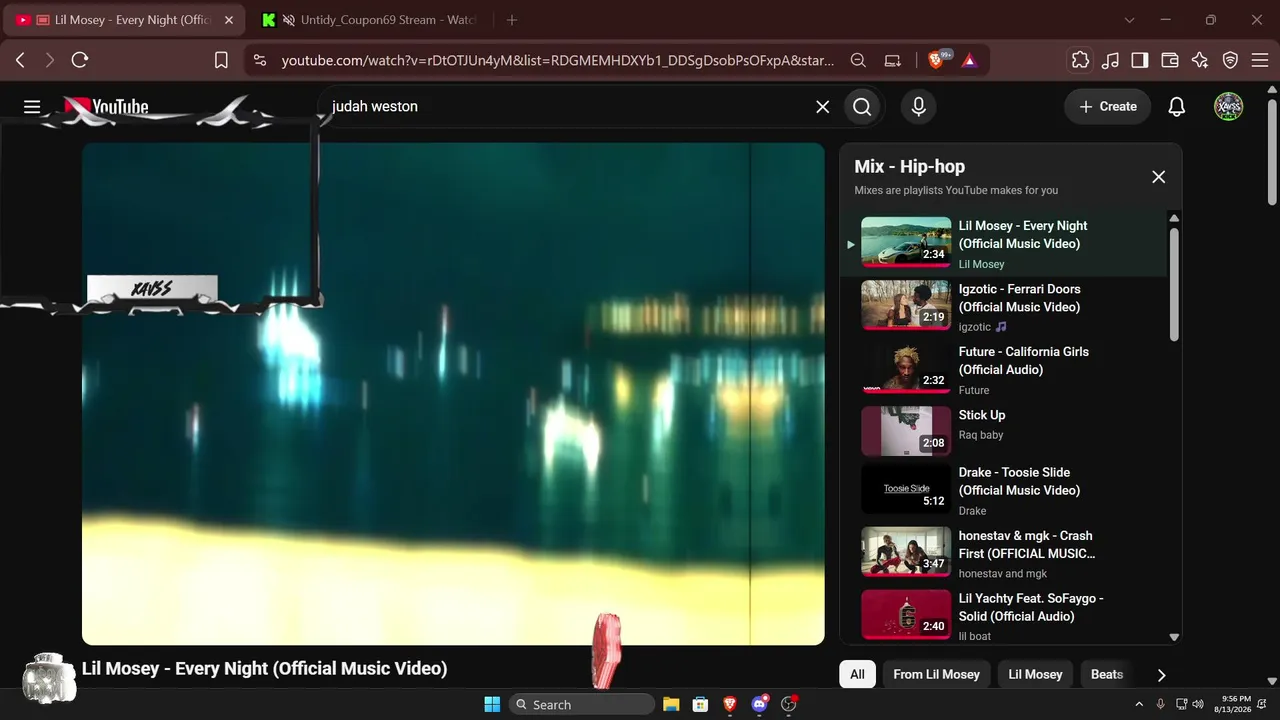
Task: Click the Create button
Action: [1107, 107]
